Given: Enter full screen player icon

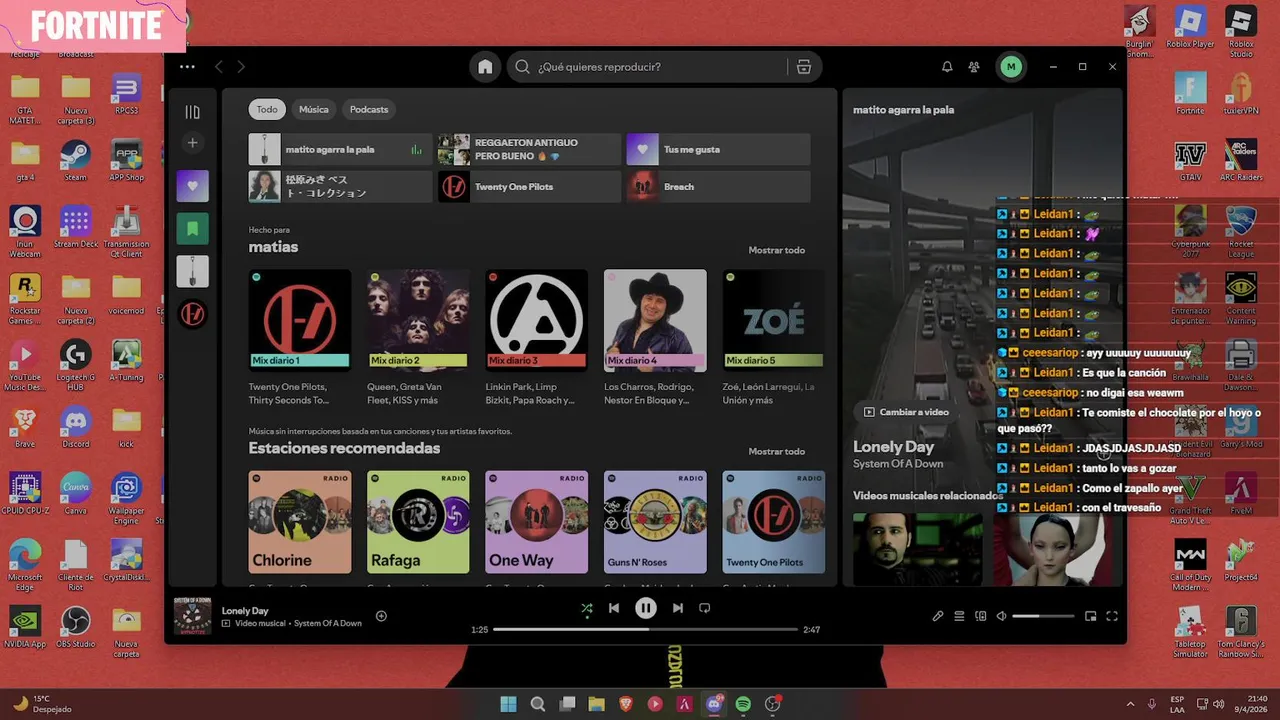Looking at the screenshot, I should (x=1112, y=616).
